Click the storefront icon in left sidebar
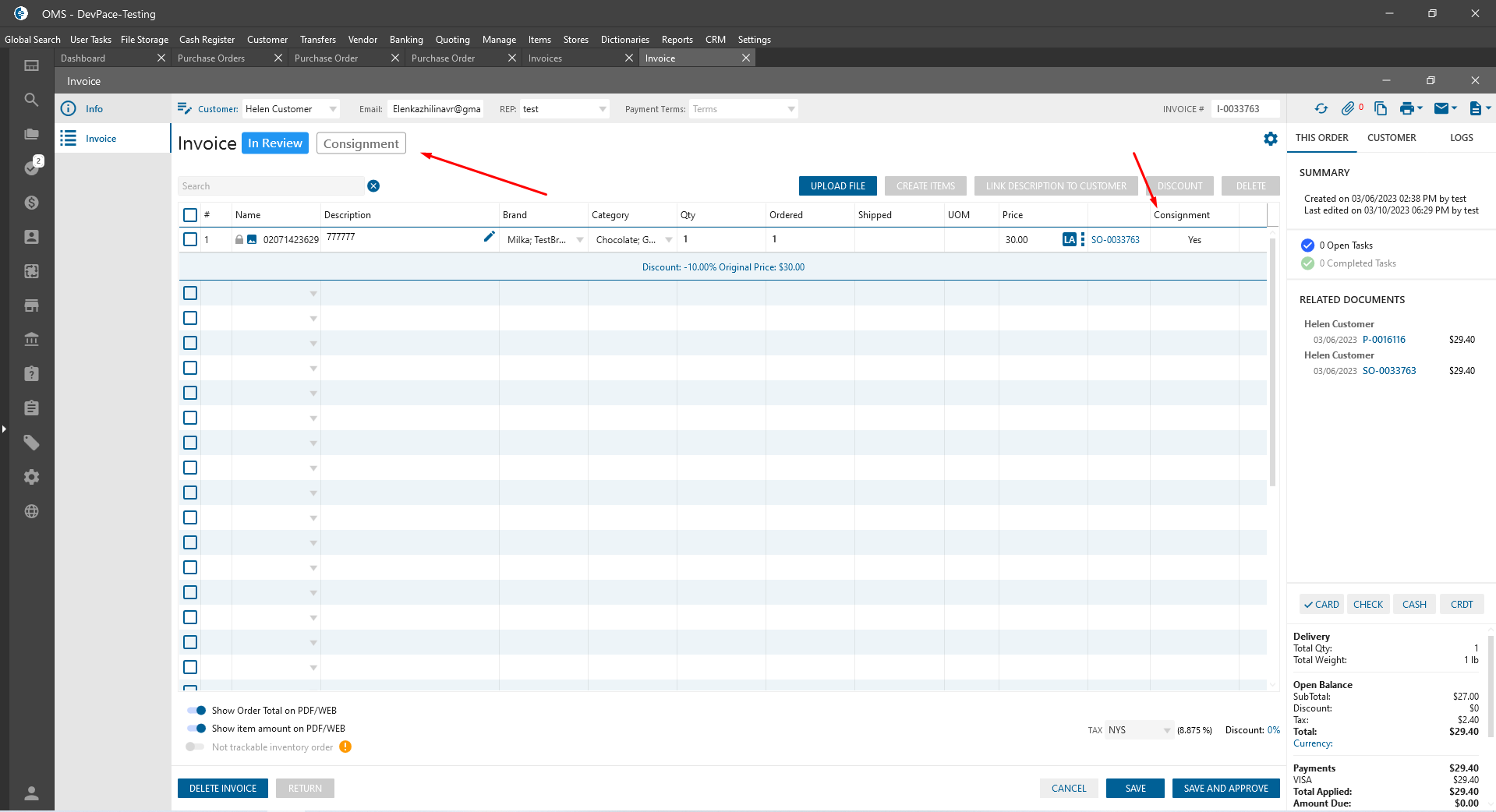This screenshot has width=1496, height=812. click(31, 305)
